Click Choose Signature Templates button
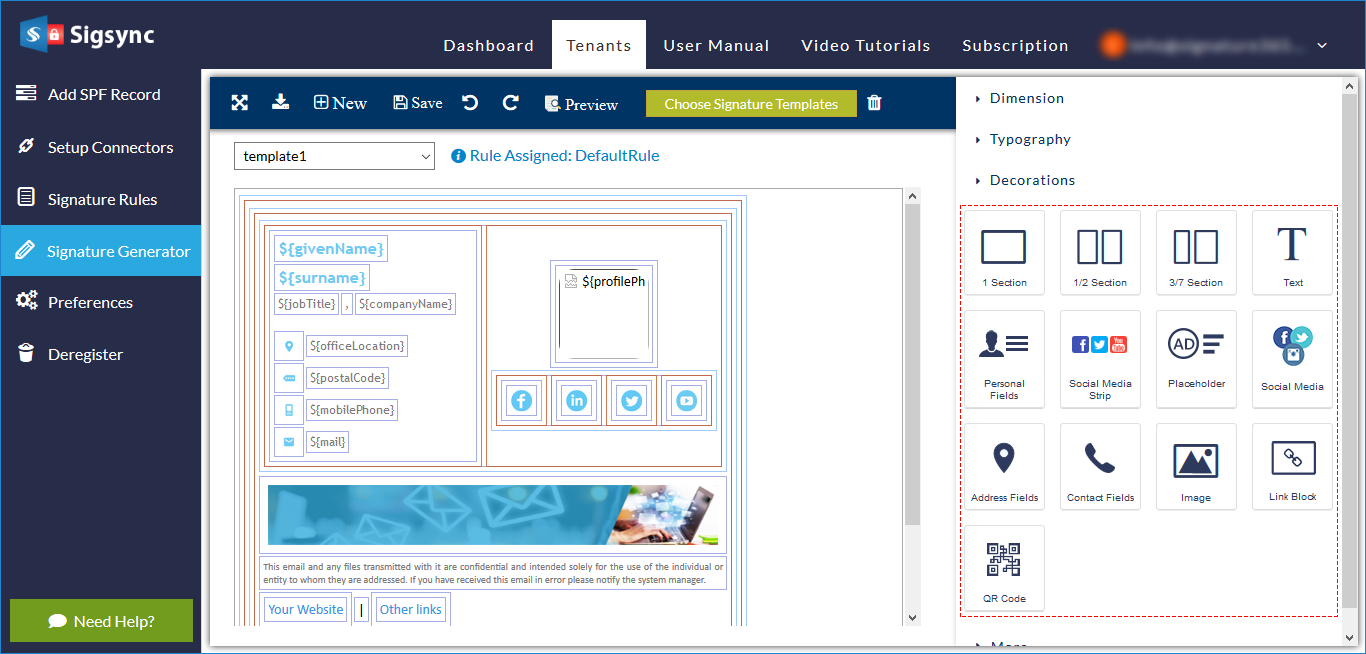 click(751, 104)
